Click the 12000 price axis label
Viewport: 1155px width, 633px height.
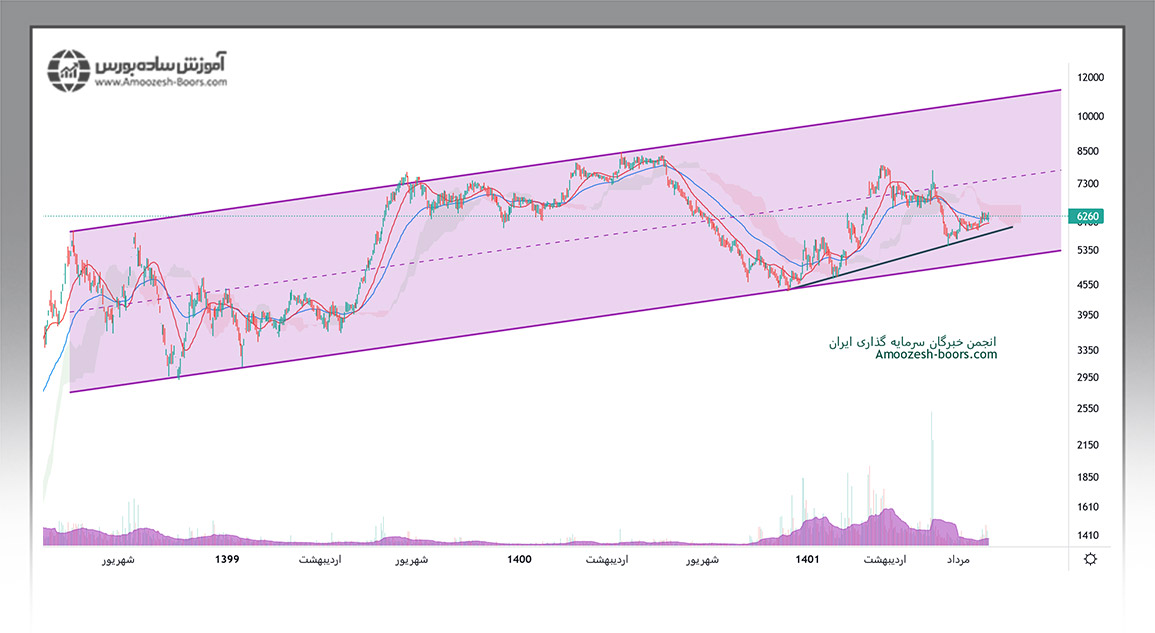[x=1089, y=79]
